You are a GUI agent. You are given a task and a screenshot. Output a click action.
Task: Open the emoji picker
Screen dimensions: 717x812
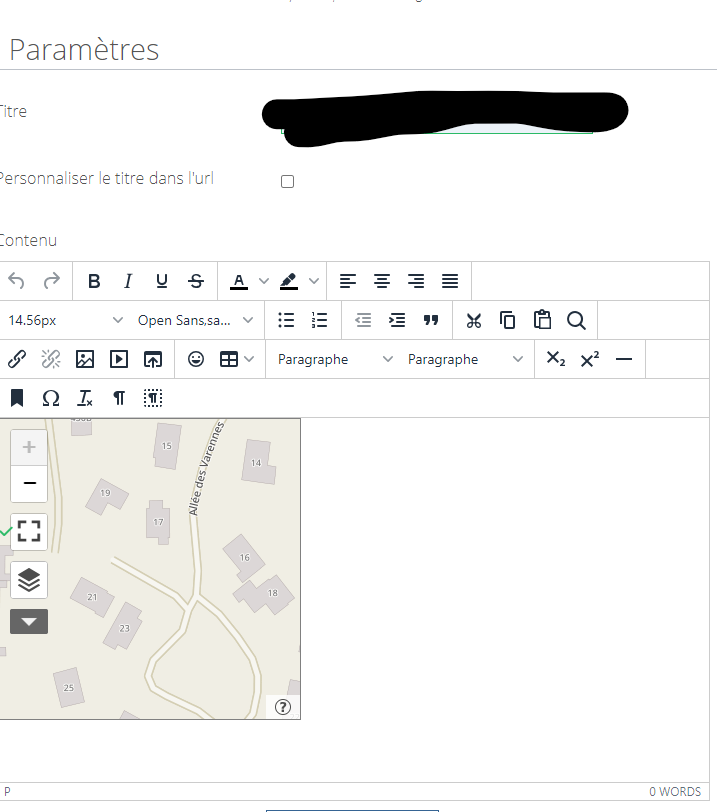tap(196, 359)
